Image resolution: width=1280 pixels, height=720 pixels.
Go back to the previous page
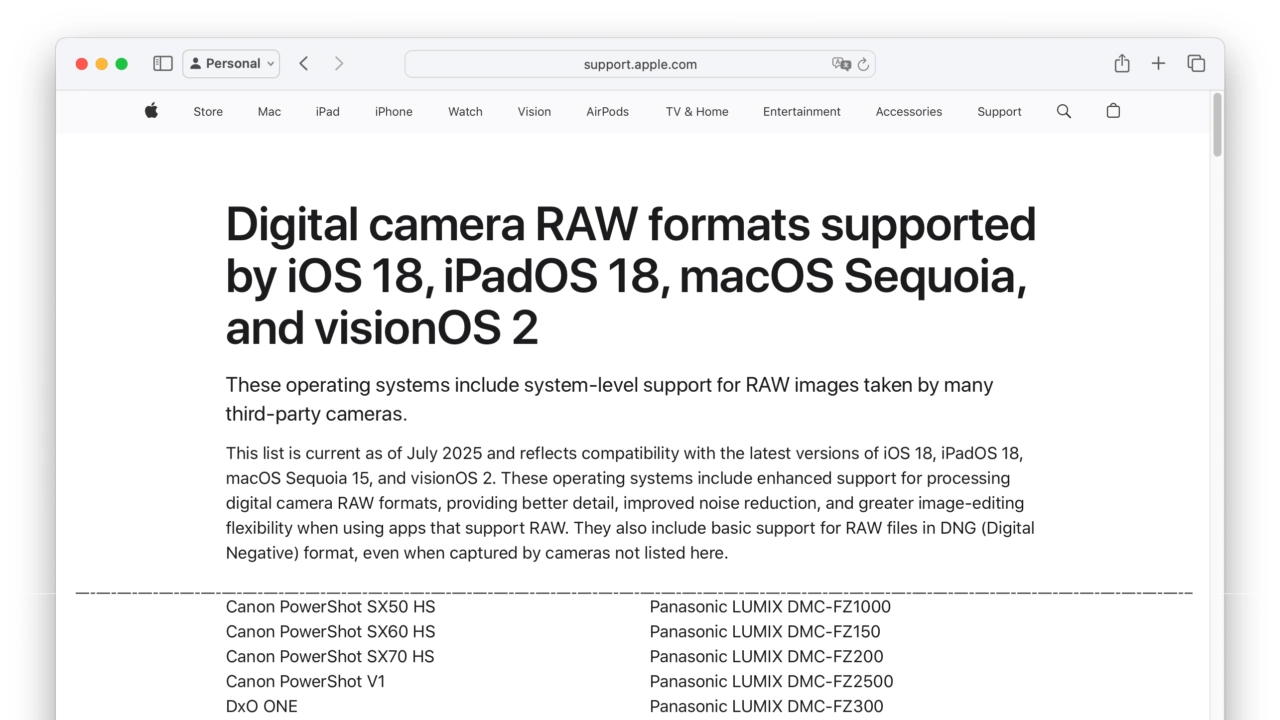304,64
